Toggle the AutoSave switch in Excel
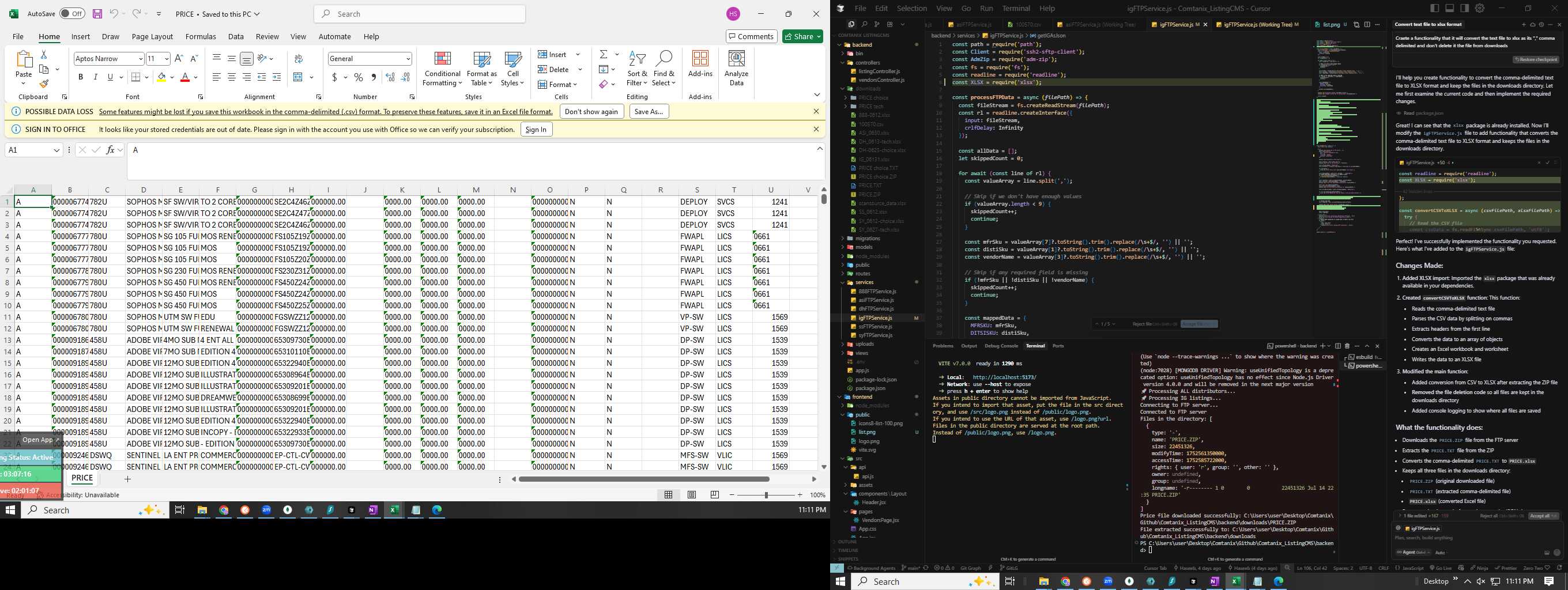Image resolution: width=1568 pixels, height=590 pixels. point(72,13)
